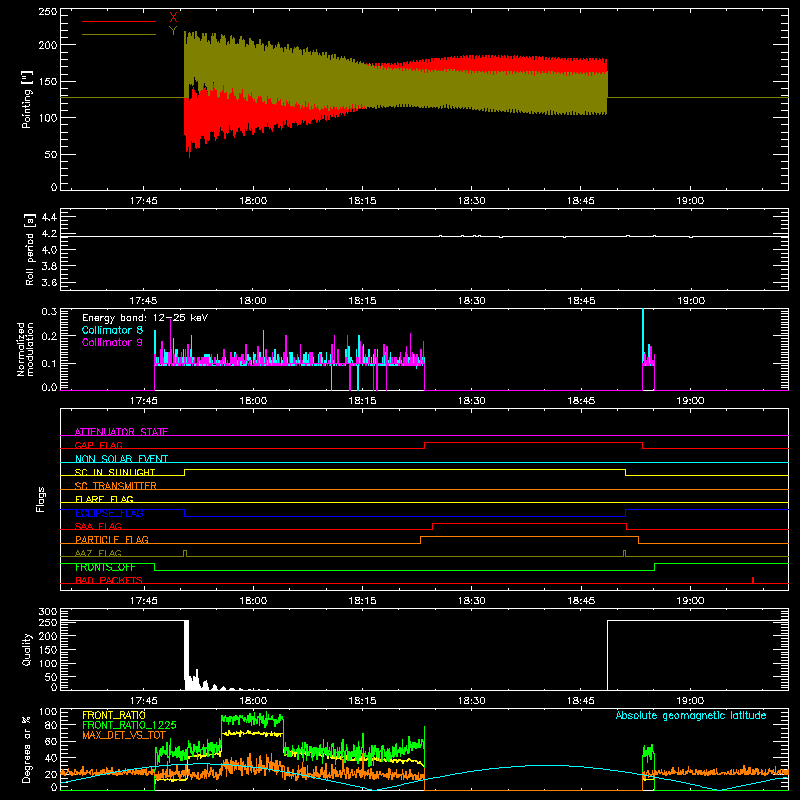Viewport: 800px width, 800px height.
Task: Click the 'Absolute geomagnetic latitude' label
Action: tap(691, 715)
